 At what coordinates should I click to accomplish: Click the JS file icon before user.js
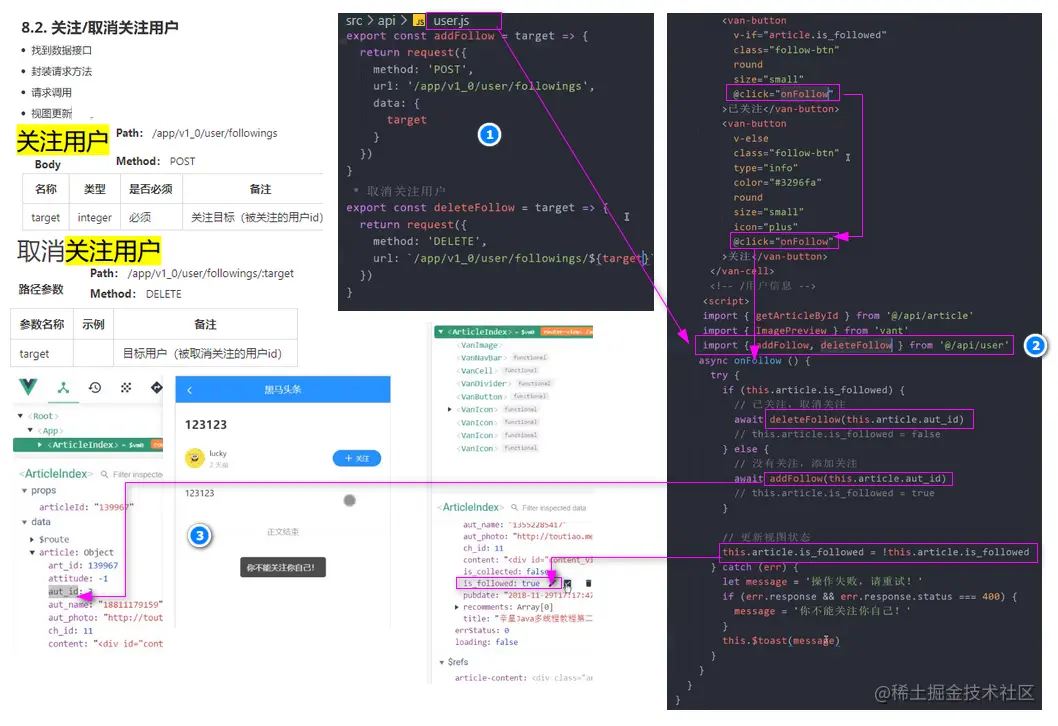(x=419, y=21)
